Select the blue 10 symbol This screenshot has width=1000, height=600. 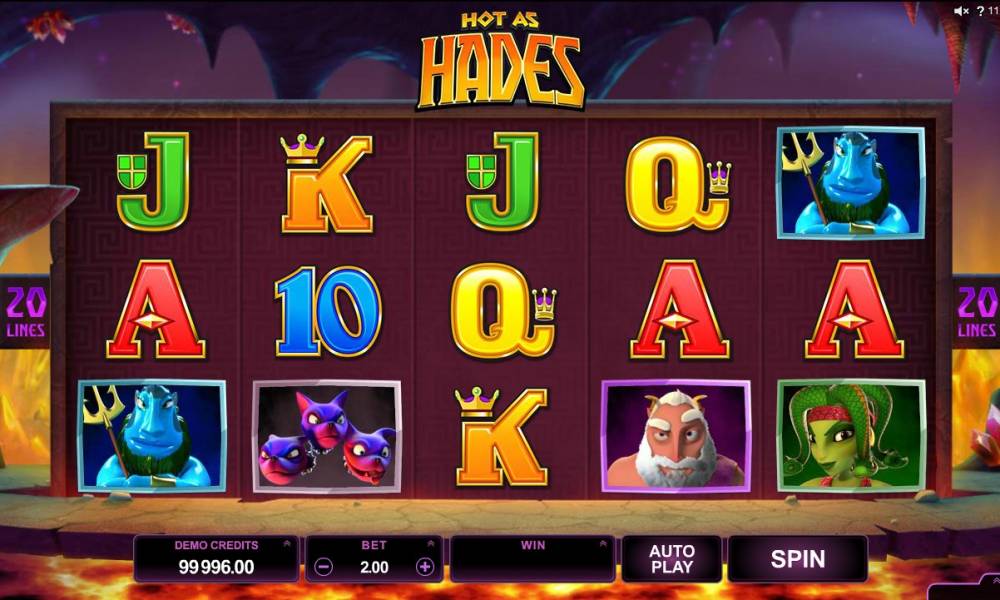(x=328, y=311)
